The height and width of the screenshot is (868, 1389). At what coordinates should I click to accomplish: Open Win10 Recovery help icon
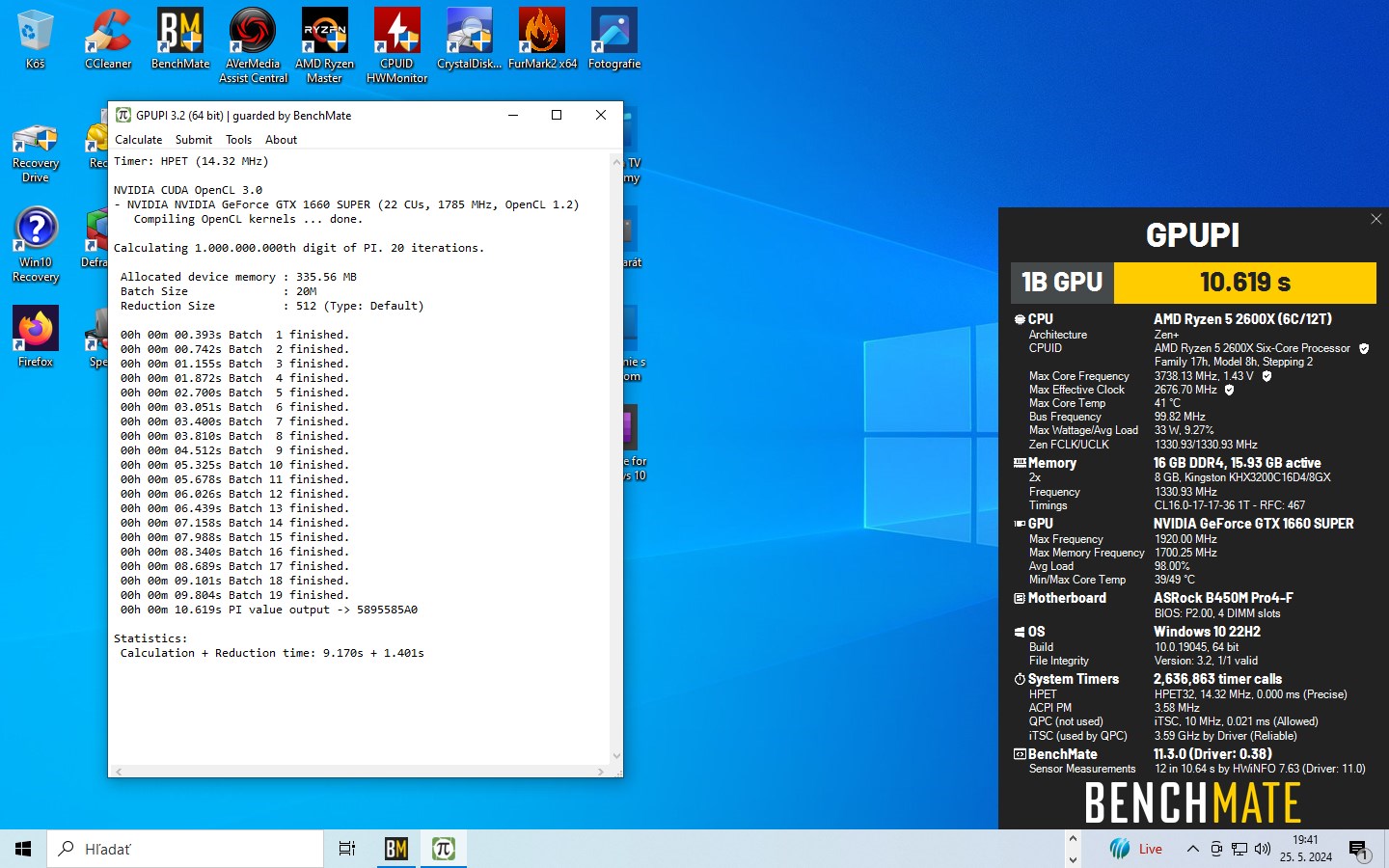point(36,245)
